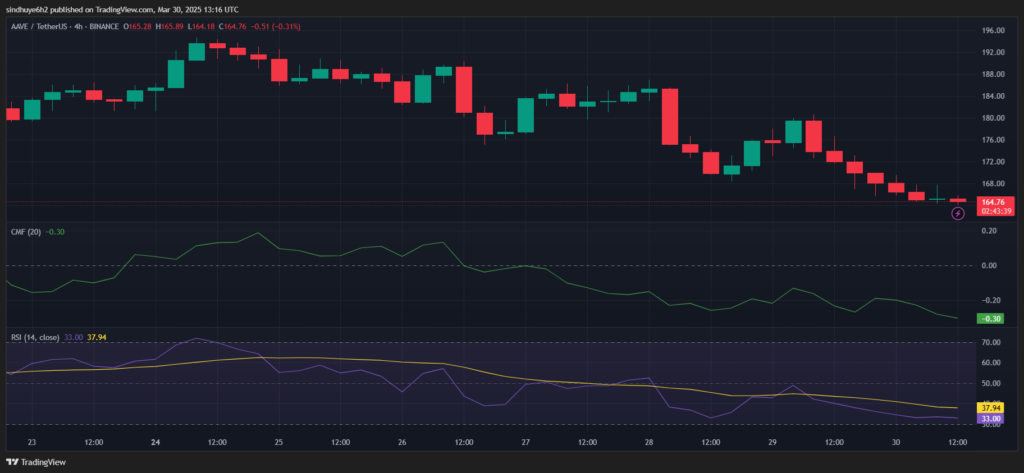The width and height of the screenshot is (1024, 473).
Task: Click the sindhuye6h2 publisher name in header
Action: point(31,10)
